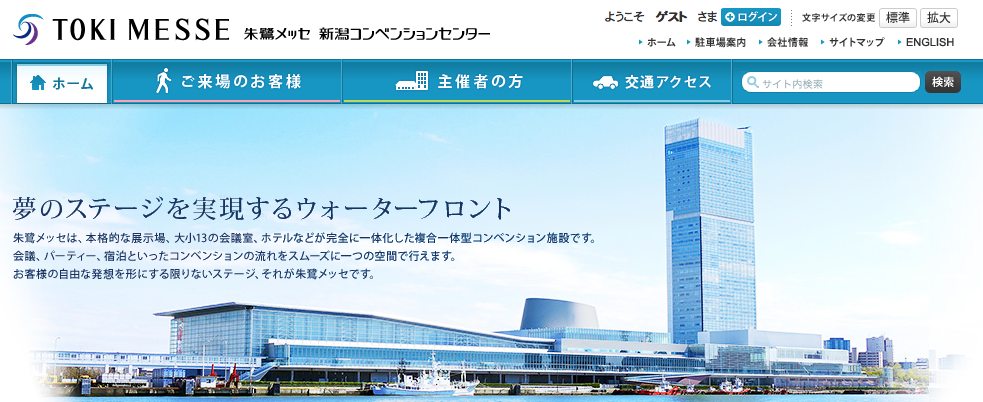This screenshot has height=402, width=983.
Task: Click the magnifying glass in the search box
Action: (x=752, y=83)
